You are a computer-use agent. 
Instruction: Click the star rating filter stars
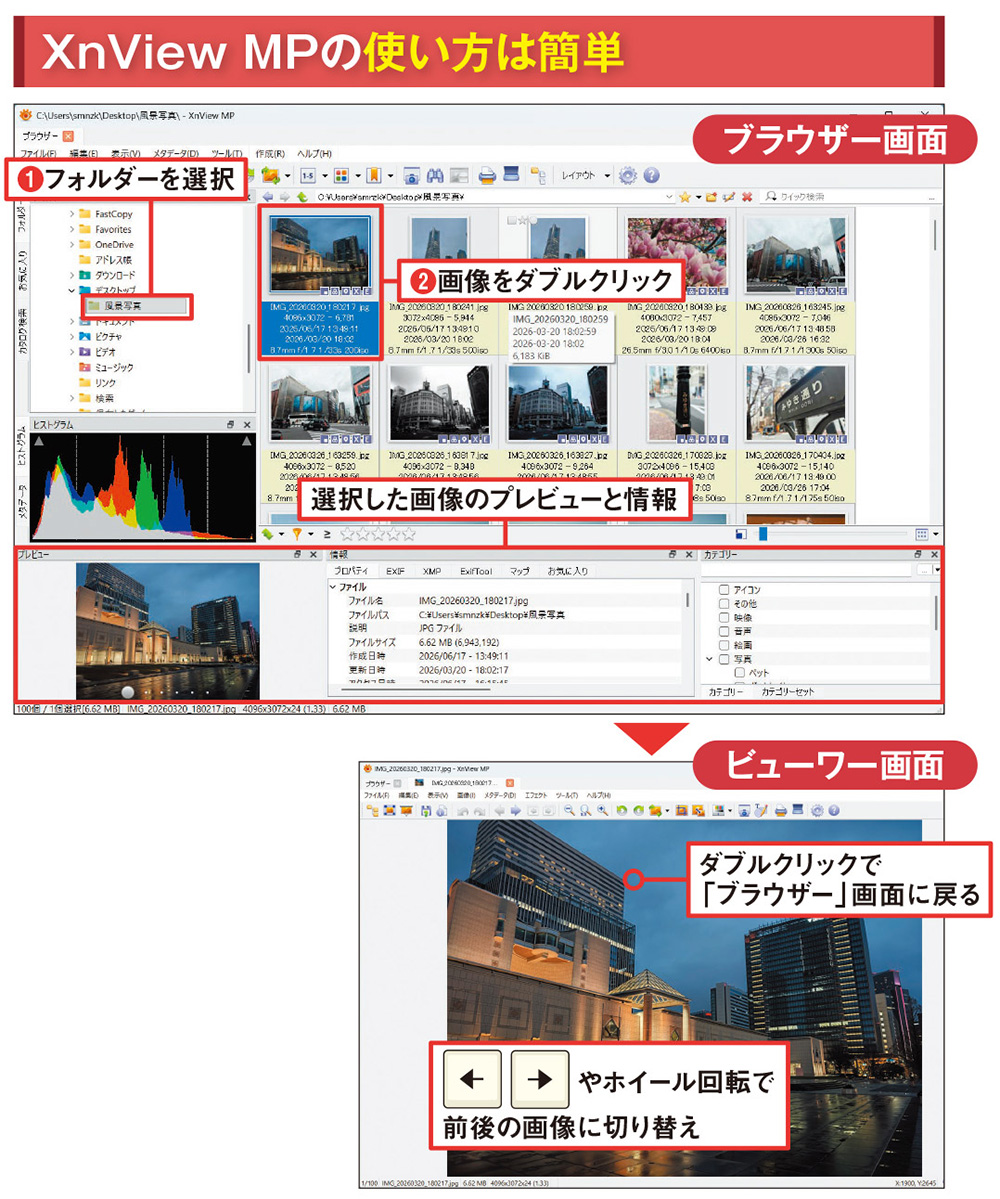click(x=378, y=534)
